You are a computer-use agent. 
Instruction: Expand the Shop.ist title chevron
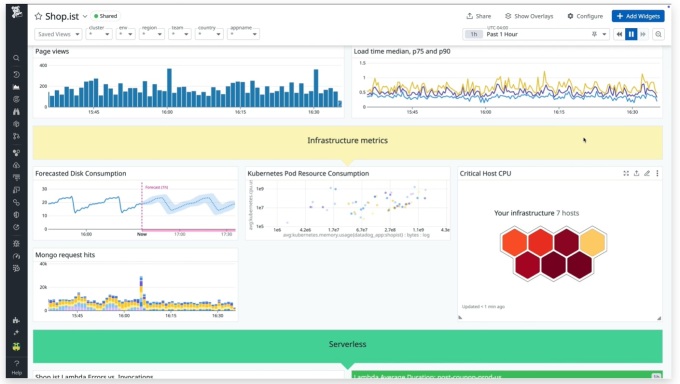tap(85, 16)
